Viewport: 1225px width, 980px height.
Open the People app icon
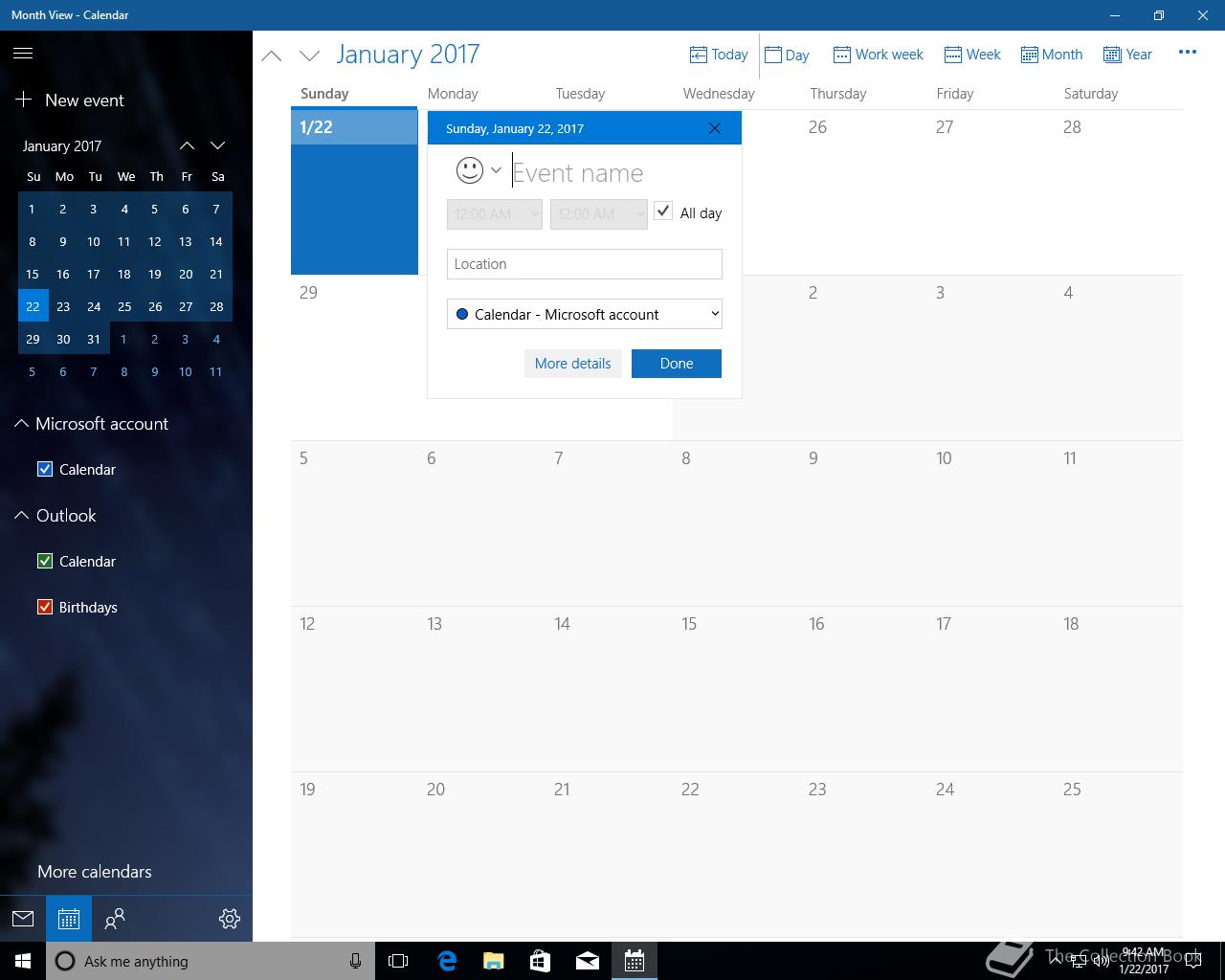coord(115,919)
